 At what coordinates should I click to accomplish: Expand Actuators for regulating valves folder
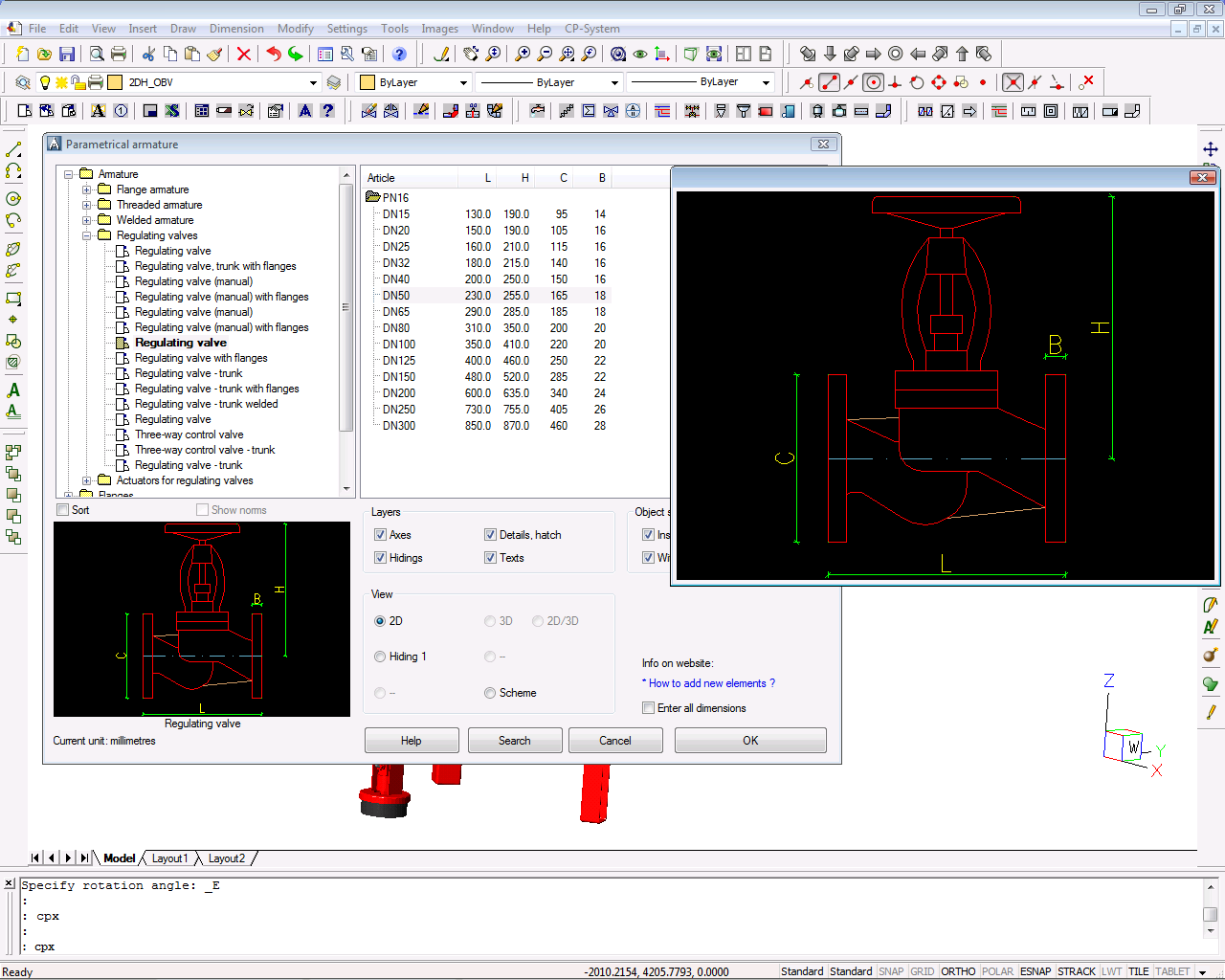(x=86, y=480)
